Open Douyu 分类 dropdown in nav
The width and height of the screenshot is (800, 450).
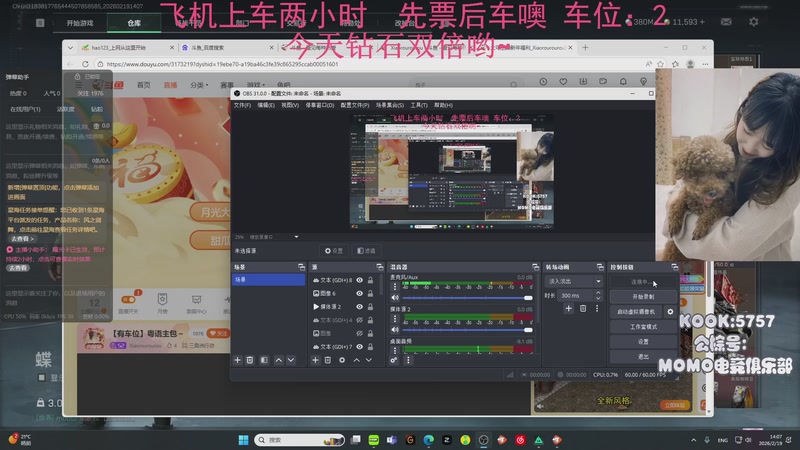coord(199,85)
